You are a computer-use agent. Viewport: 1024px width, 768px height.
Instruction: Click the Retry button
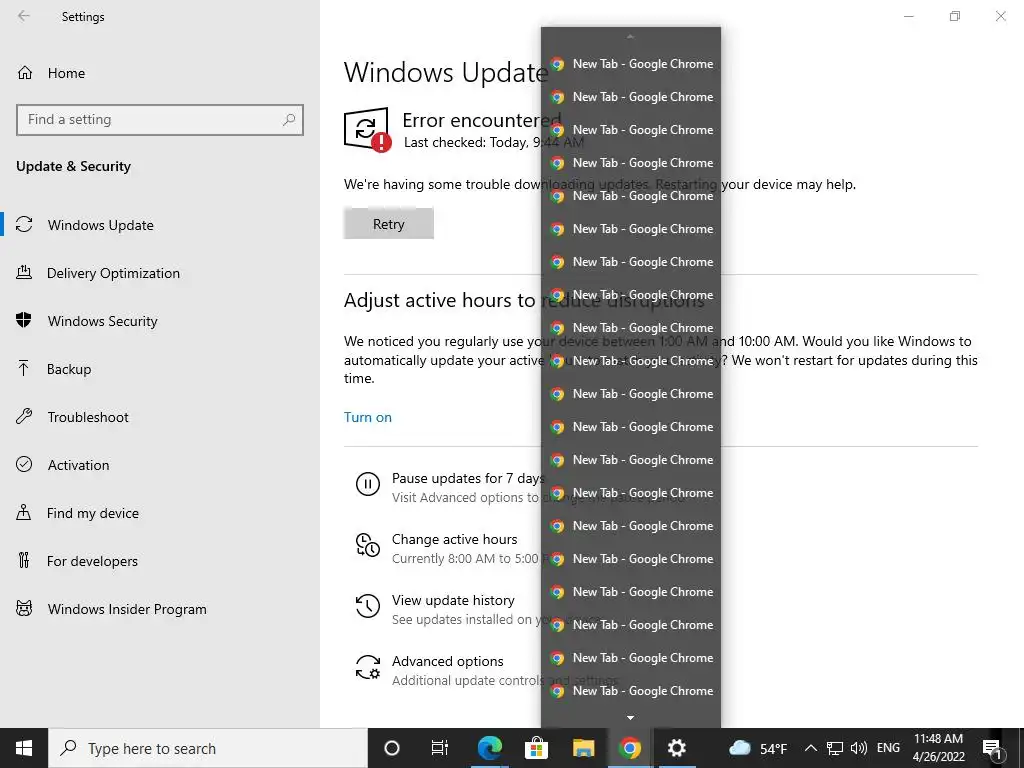(x=389, y=224)
